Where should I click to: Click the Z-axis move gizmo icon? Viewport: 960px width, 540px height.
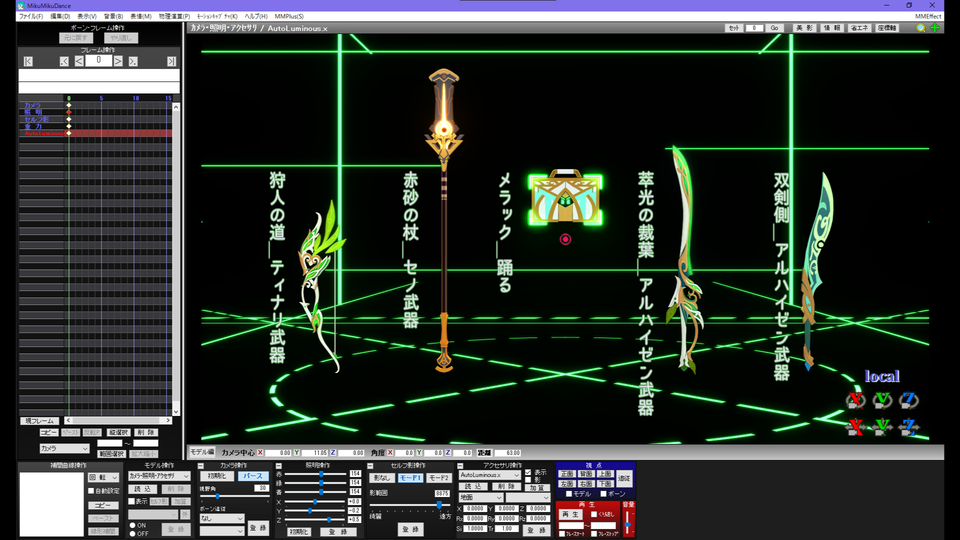pos(909,427)
